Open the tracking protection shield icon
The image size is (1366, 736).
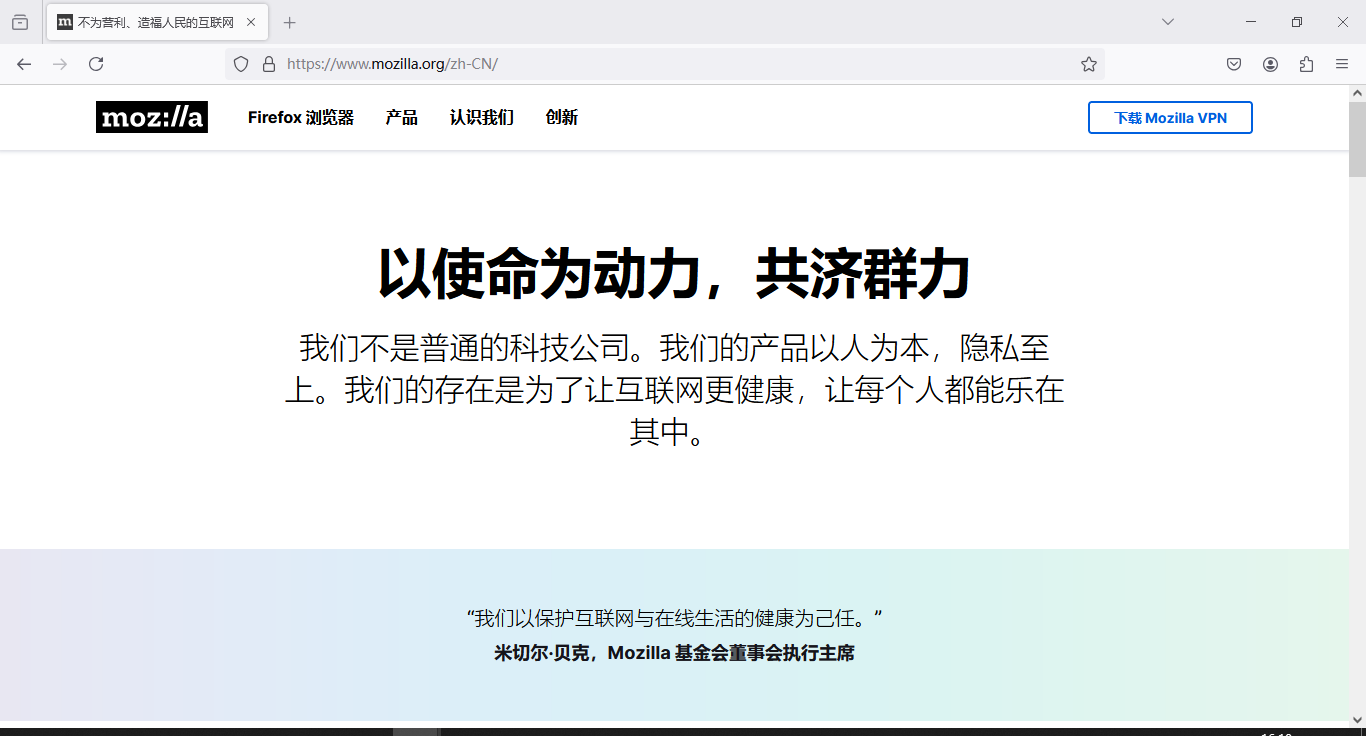coord(241,64)
